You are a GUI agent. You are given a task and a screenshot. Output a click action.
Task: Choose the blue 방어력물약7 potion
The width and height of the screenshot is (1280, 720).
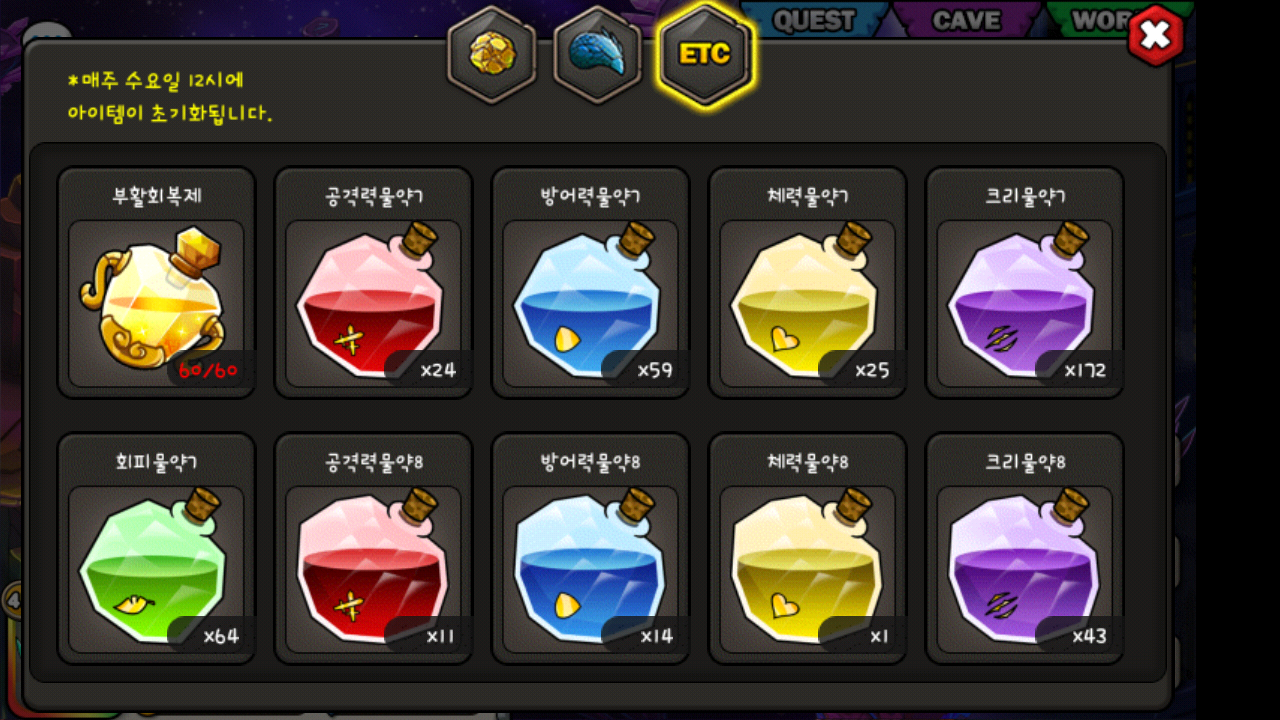click(x=590, y=283)
